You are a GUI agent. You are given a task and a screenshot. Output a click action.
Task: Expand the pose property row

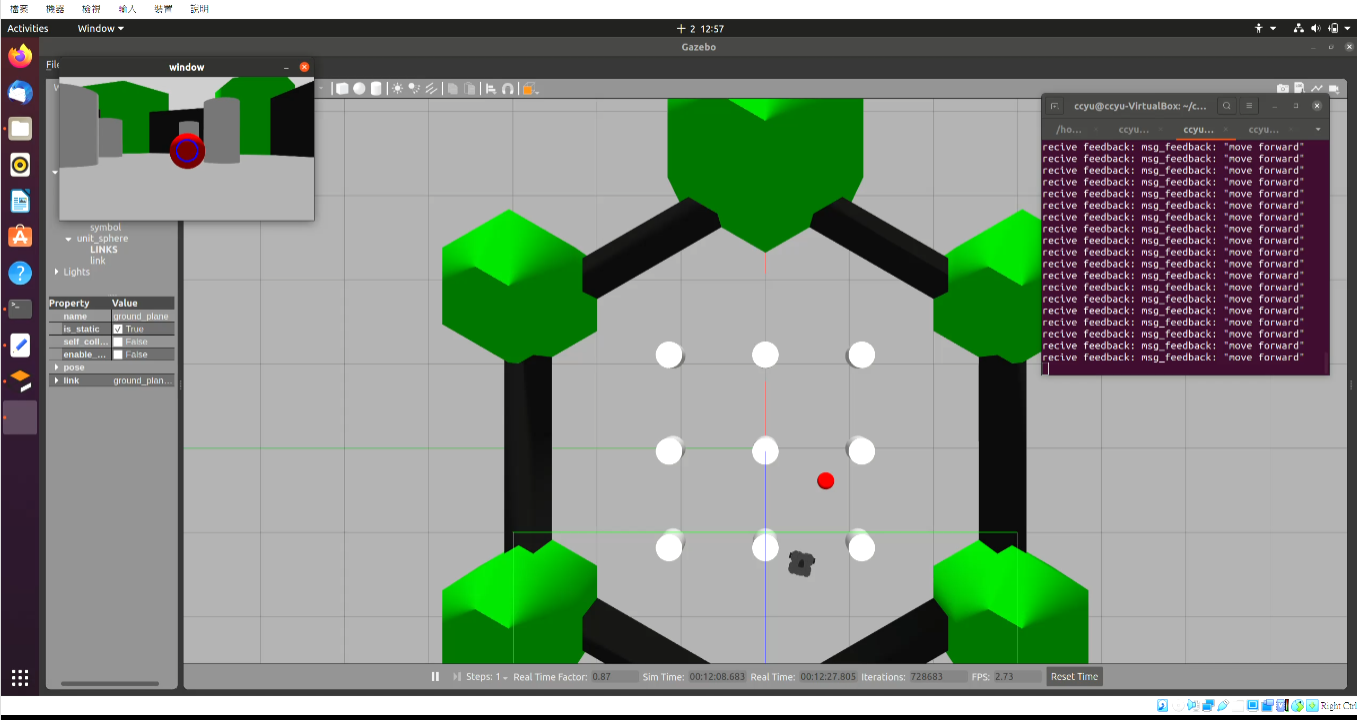click(57, 367)
